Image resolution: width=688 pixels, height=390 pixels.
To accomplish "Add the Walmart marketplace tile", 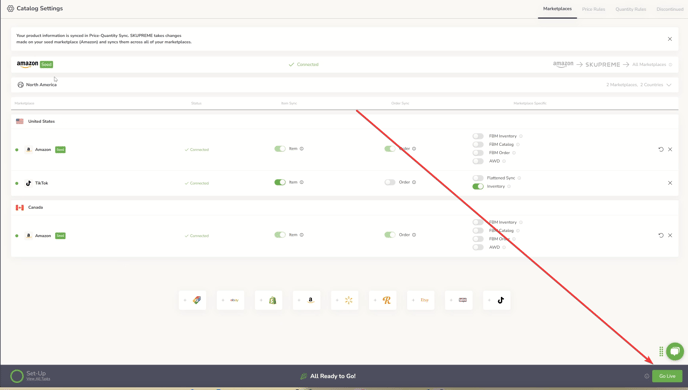I will coord(344,301).
